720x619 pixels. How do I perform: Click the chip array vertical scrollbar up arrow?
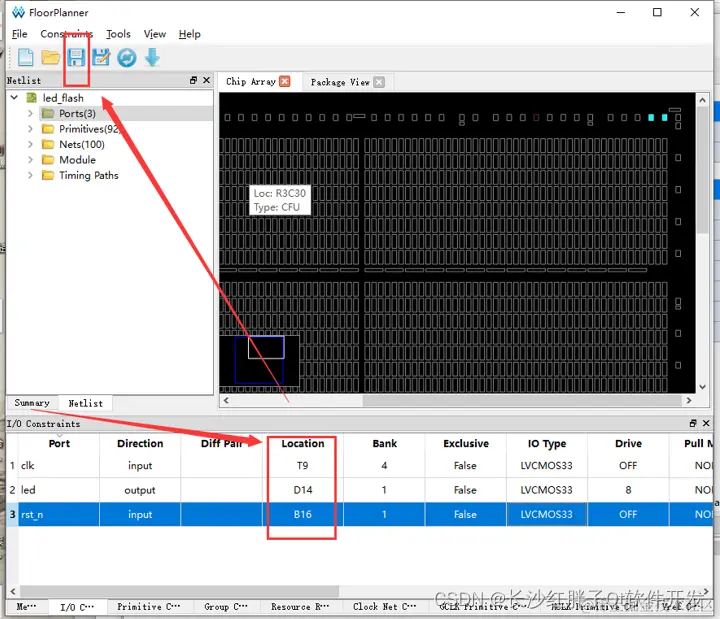(x=703, y=100)
